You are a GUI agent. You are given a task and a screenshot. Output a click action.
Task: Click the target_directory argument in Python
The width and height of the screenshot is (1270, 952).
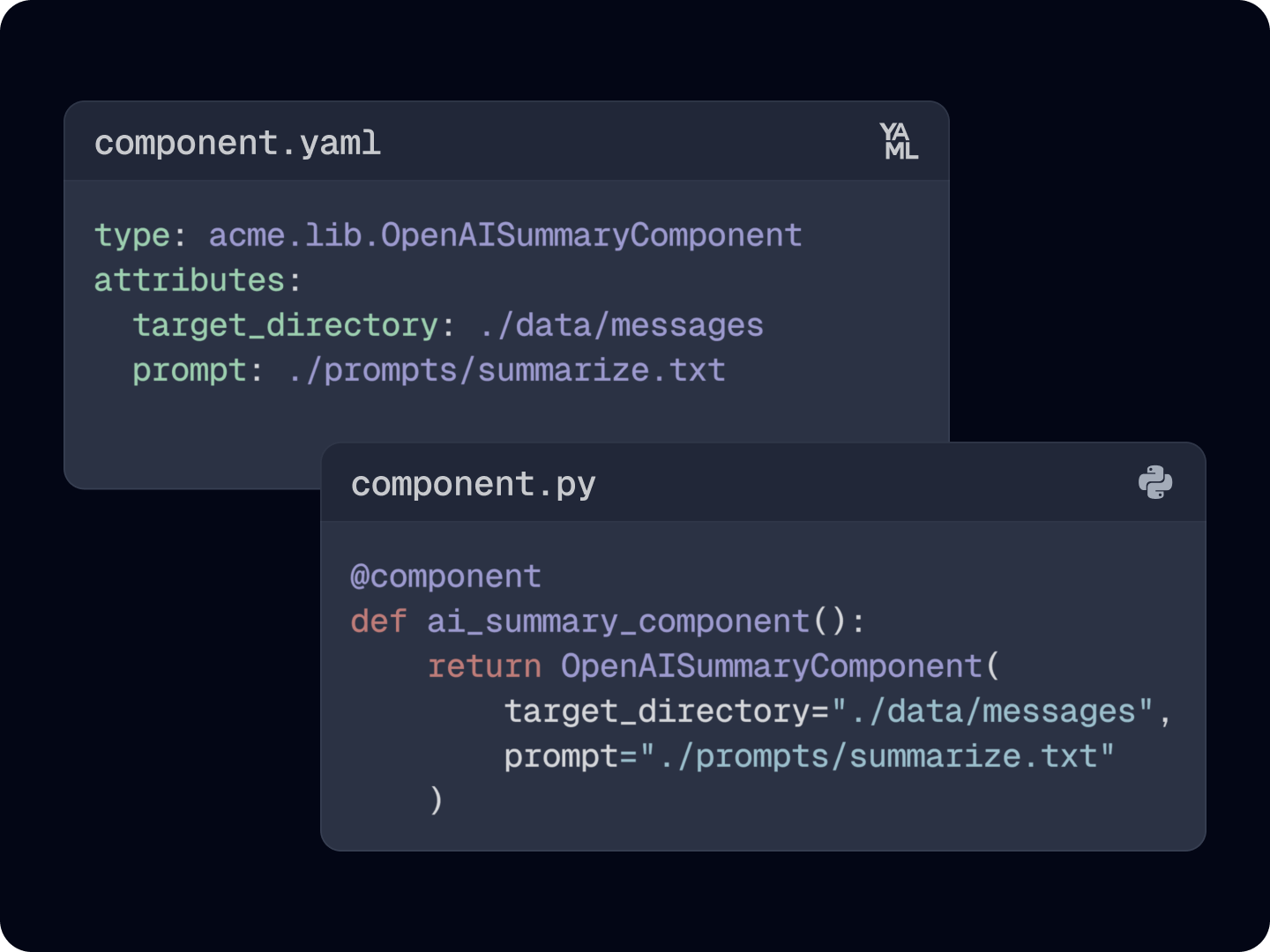(x=657, y=711)
